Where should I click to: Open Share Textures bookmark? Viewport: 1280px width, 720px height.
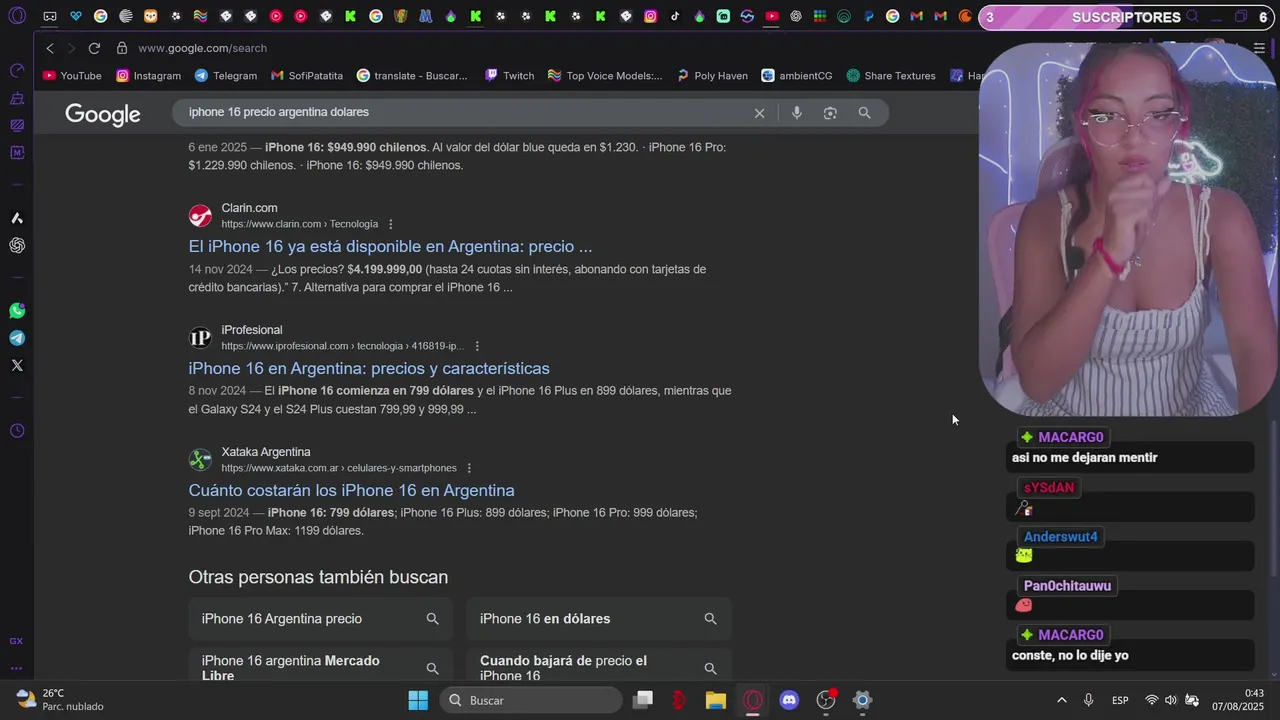[891, 76]
